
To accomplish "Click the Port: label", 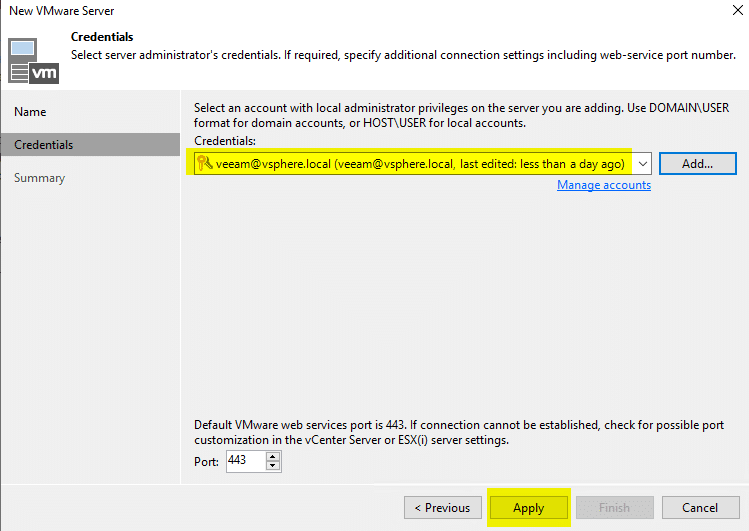I will tap(206, 462).
